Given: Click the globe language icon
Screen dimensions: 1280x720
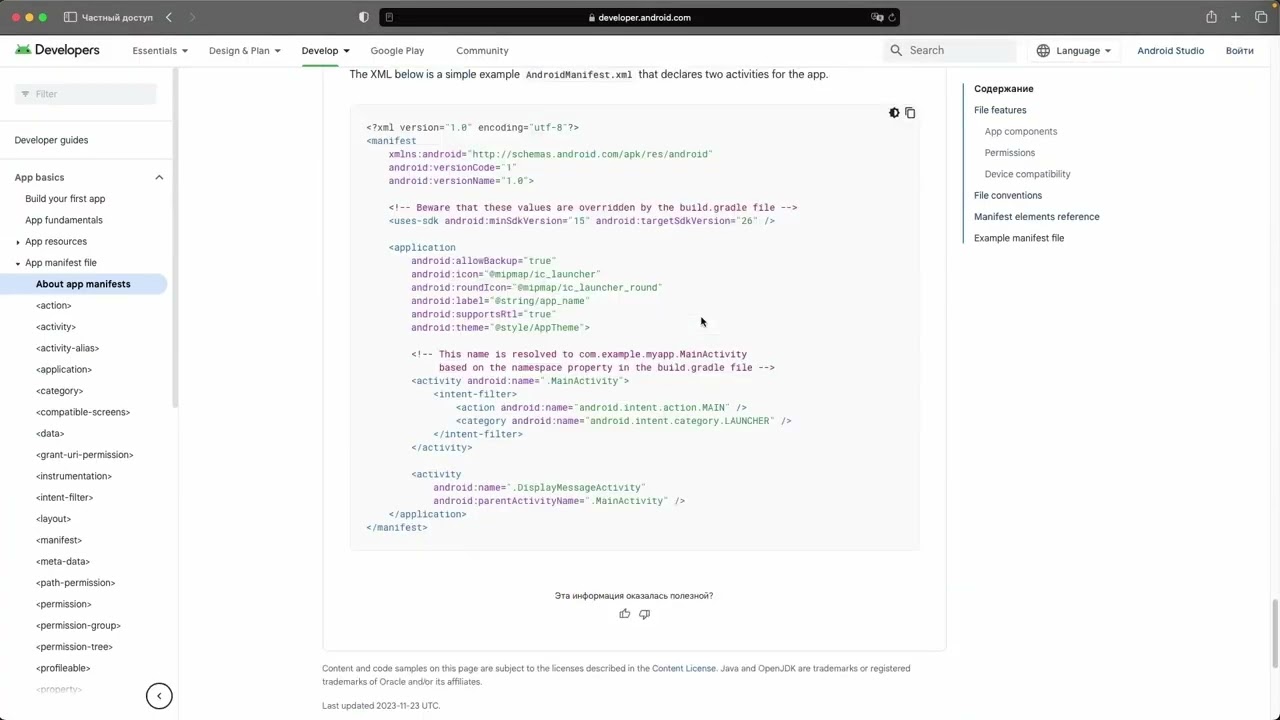Looking at the screenshot, I should coord(1043,50).
